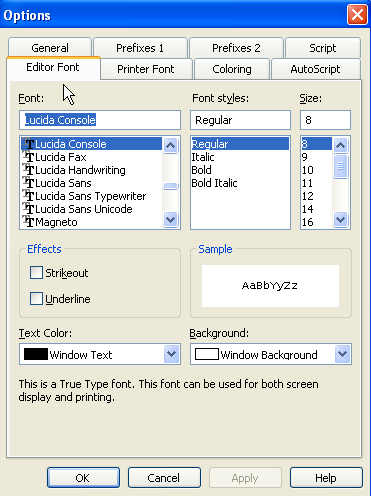Click the black Window Text color swatch

click(36, 354)
